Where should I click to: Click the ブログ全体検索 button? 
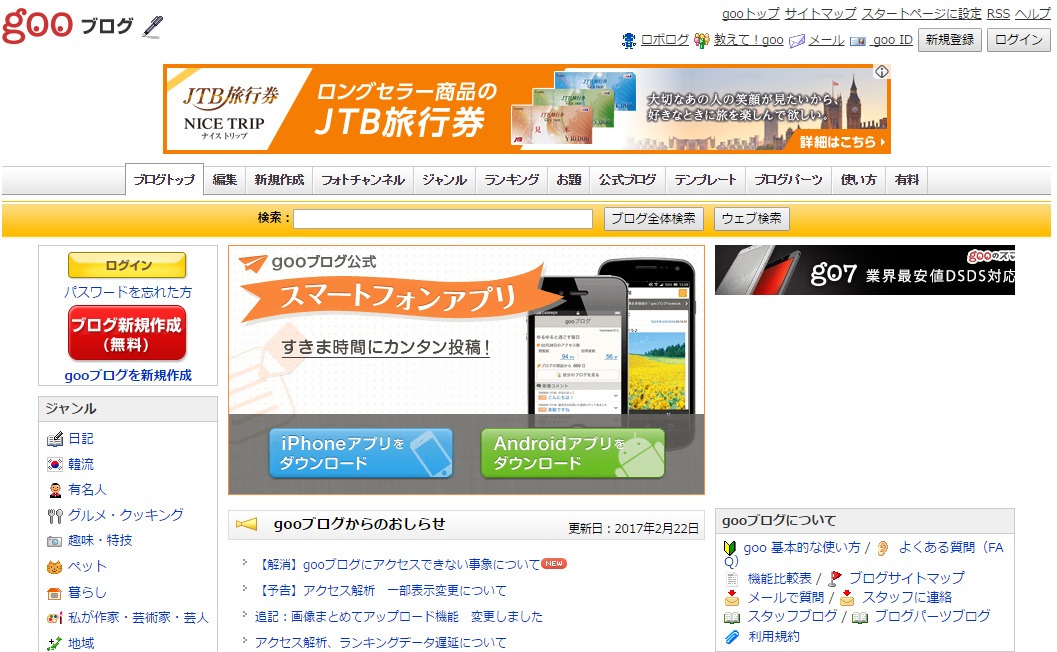[x=653, y=218]
